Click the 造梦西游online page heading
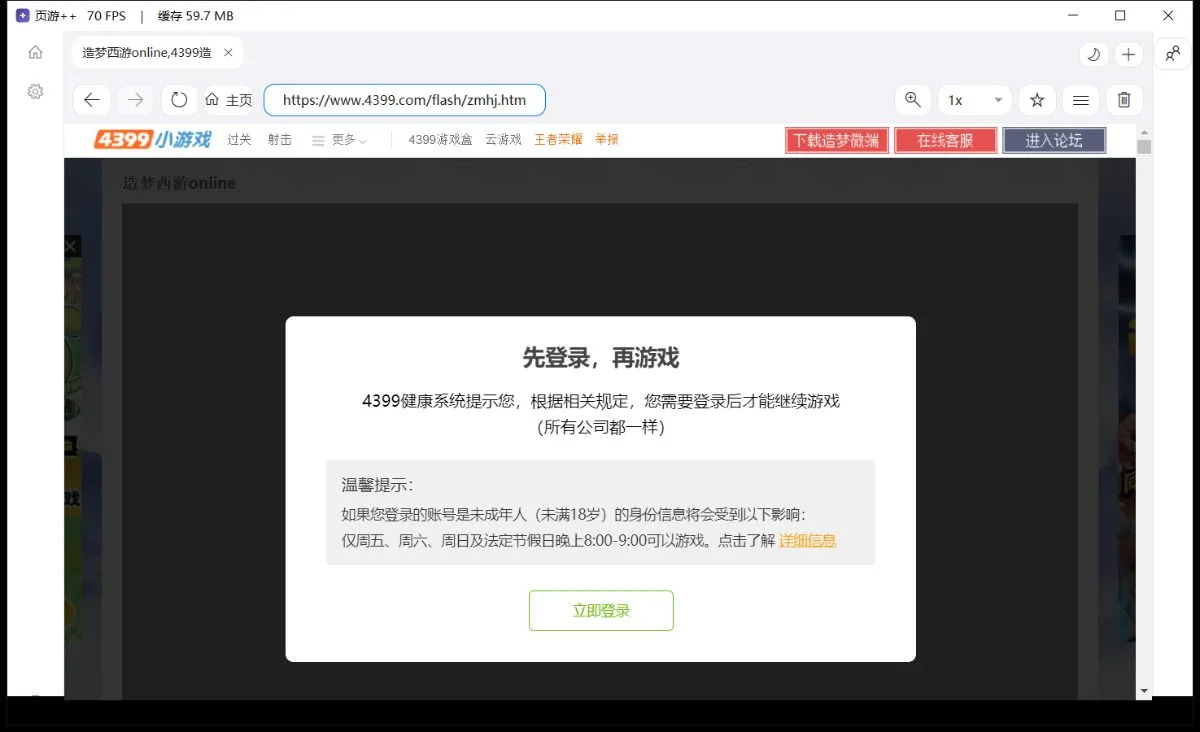This screenshot has width=1200, height=732. 179,183
